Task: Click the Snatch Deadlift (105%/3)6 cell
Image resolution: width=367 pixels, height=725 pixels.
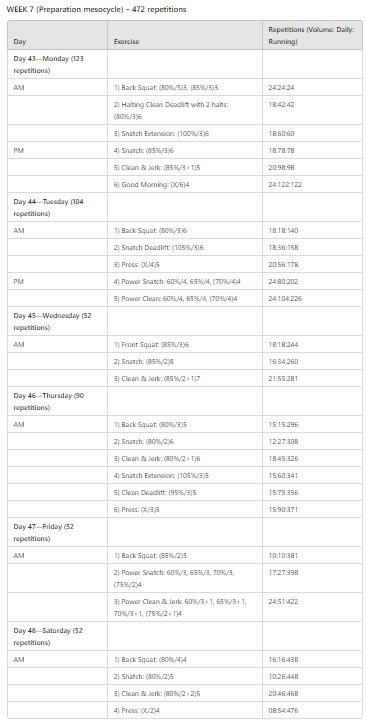Action: (x=185, y=247)
